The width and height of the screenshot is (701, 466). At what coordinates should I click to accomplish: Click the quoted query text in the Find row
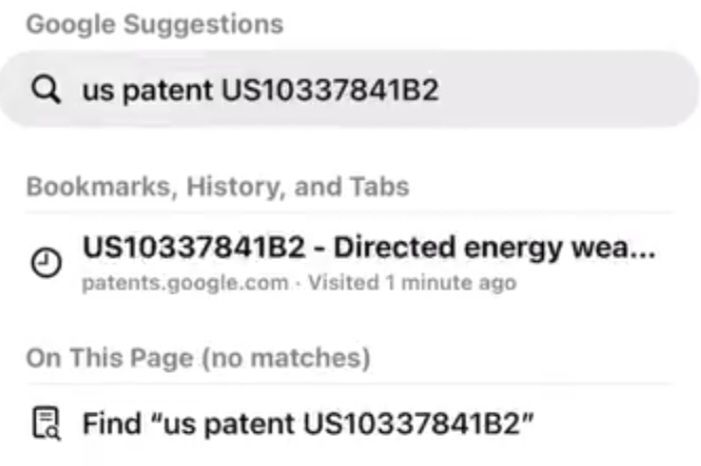338,424
